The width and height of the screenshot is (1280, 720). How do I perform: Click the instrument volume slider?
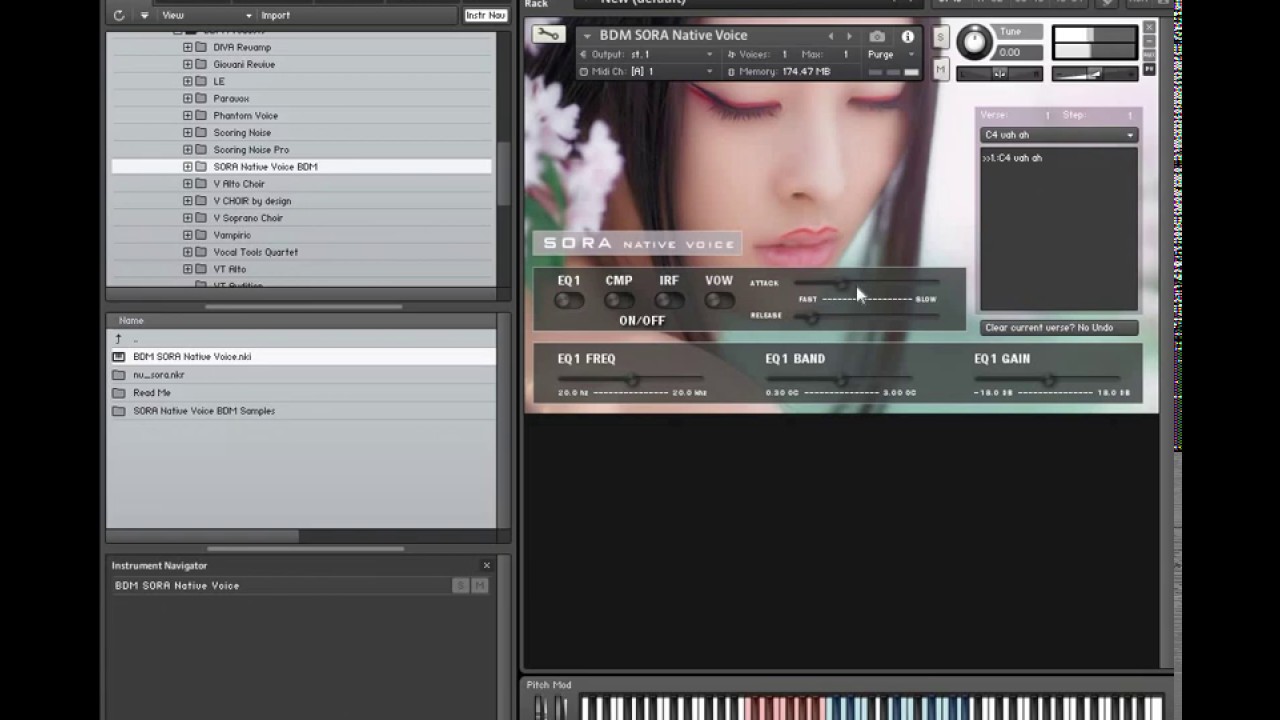tap(1094, 73)
